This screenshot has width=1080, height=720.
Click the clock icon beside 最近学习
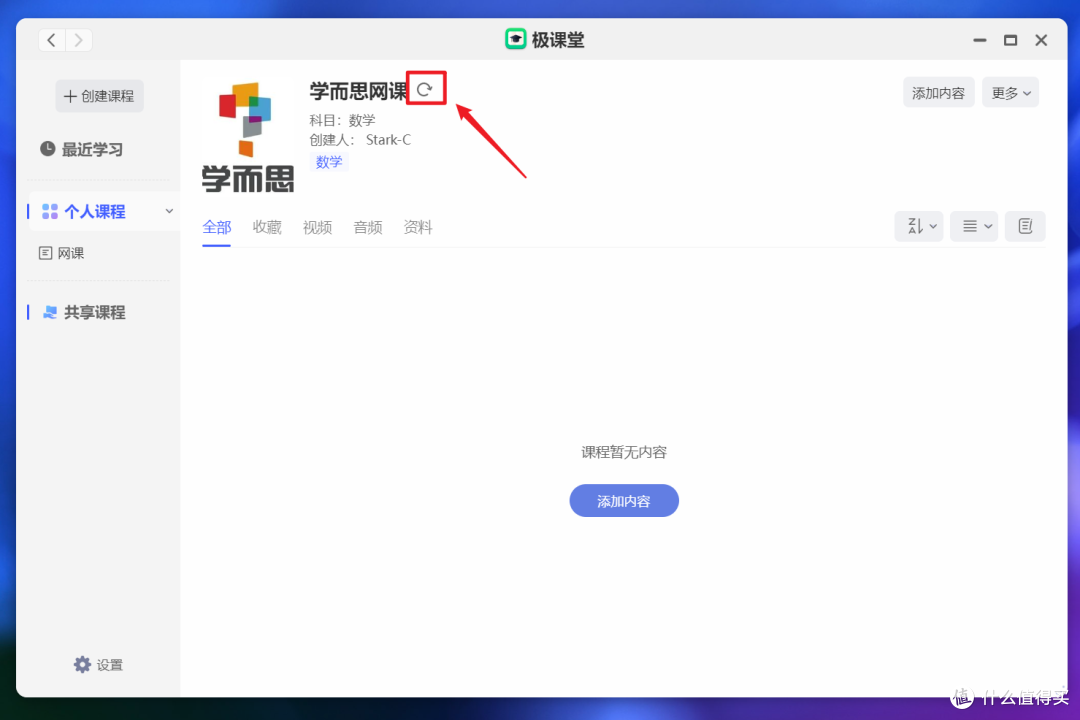click(x=48, y=149)
